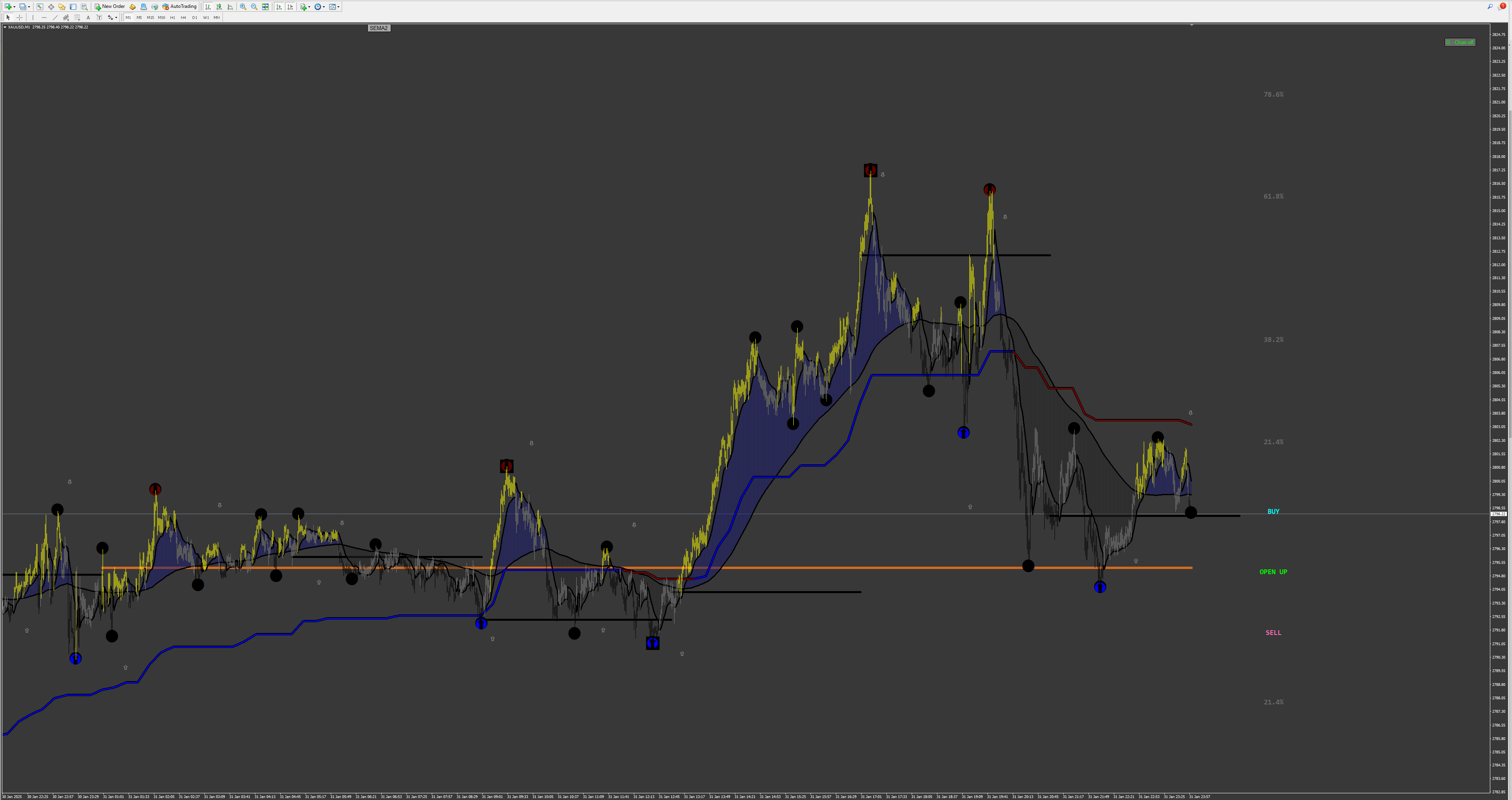Image resolution: width=1512 pixels, height=800 pixels.
Task: Zoom out of the chart
Action: (254, 6)
